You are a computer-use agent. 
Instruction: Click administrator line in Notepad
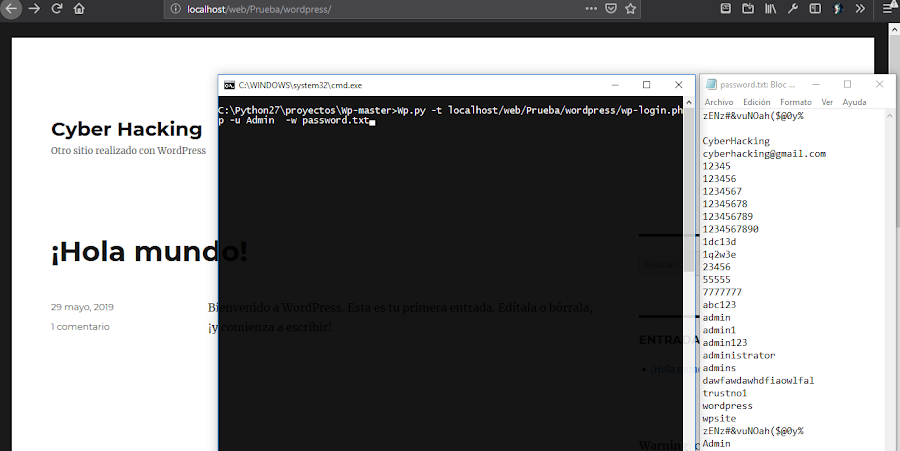click(x=739, y=356)
